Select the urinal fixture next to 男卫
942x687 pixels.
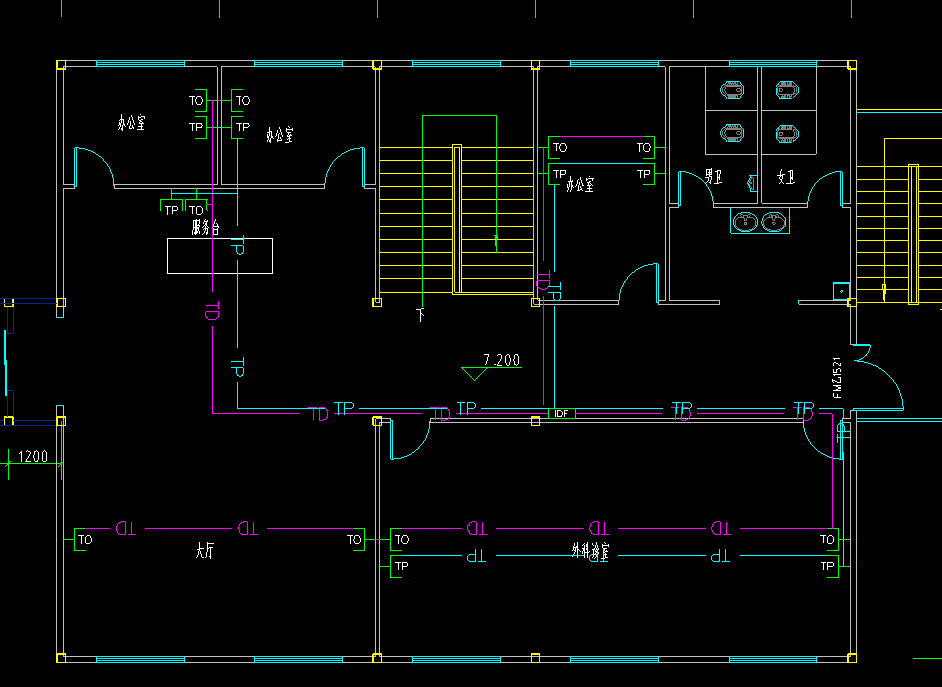pos(753,183)
